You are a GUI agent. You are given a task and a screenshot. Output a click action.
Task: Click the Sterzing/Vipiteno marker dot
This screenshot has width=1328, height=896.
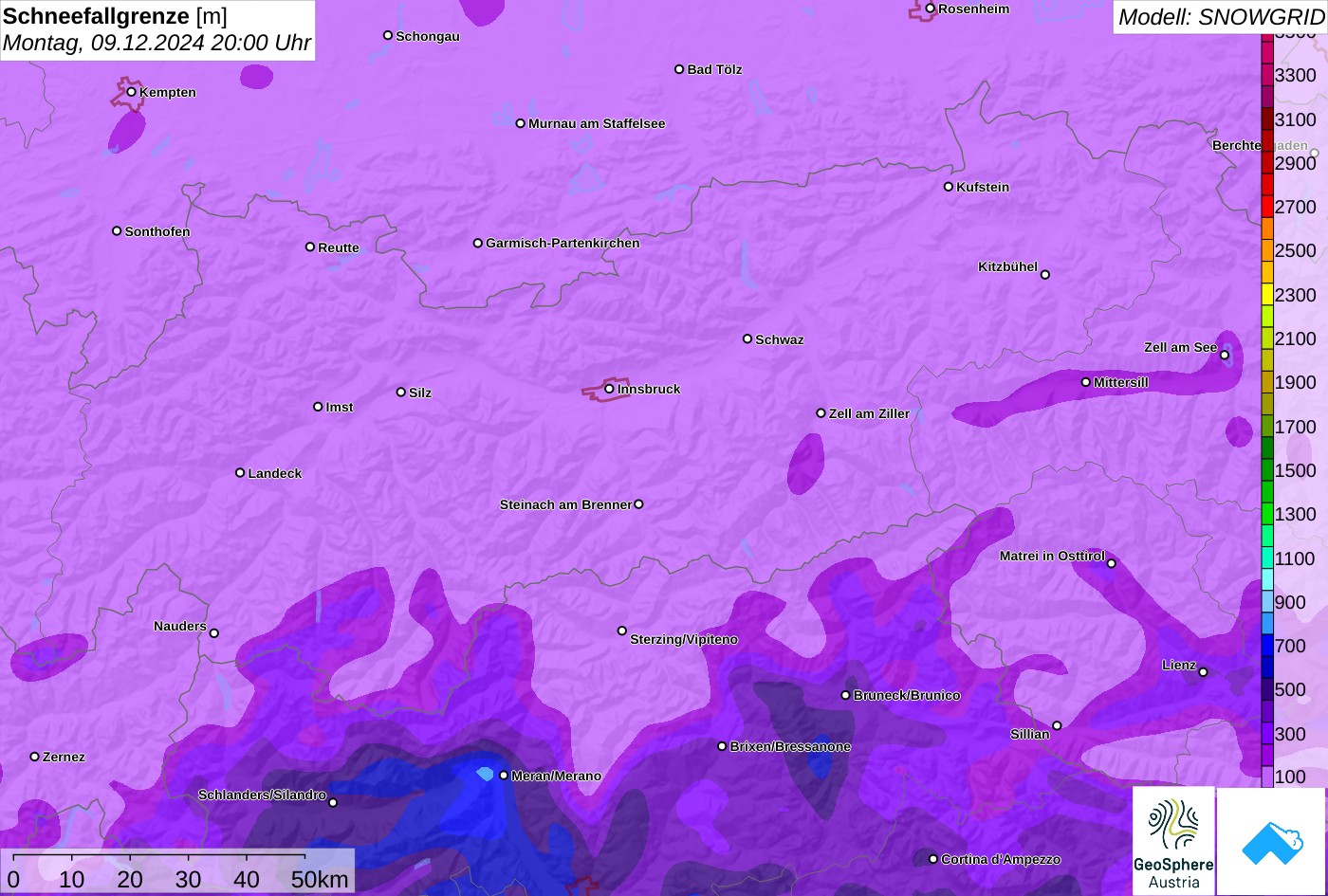pos(622,631)
